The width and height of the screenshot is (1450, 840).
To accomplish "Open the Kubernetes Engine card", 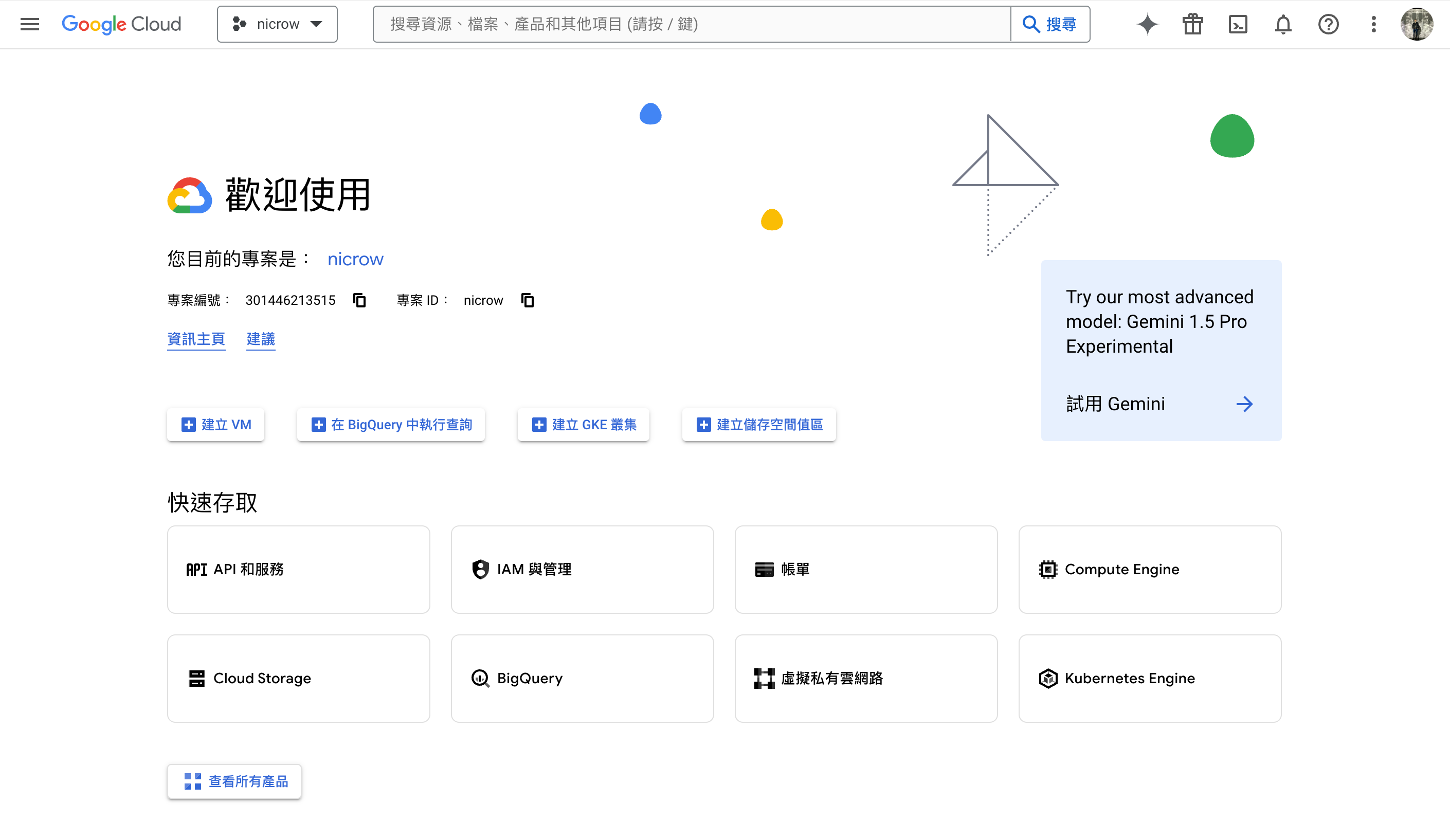I will coord(1150,679).
